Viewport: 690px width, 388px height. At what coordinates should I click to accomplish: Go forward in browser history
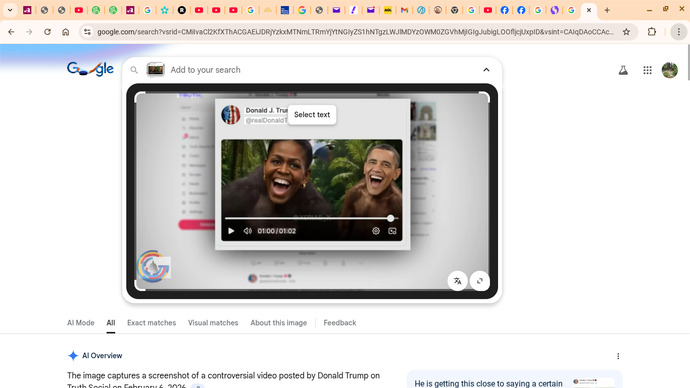(29, 32)
